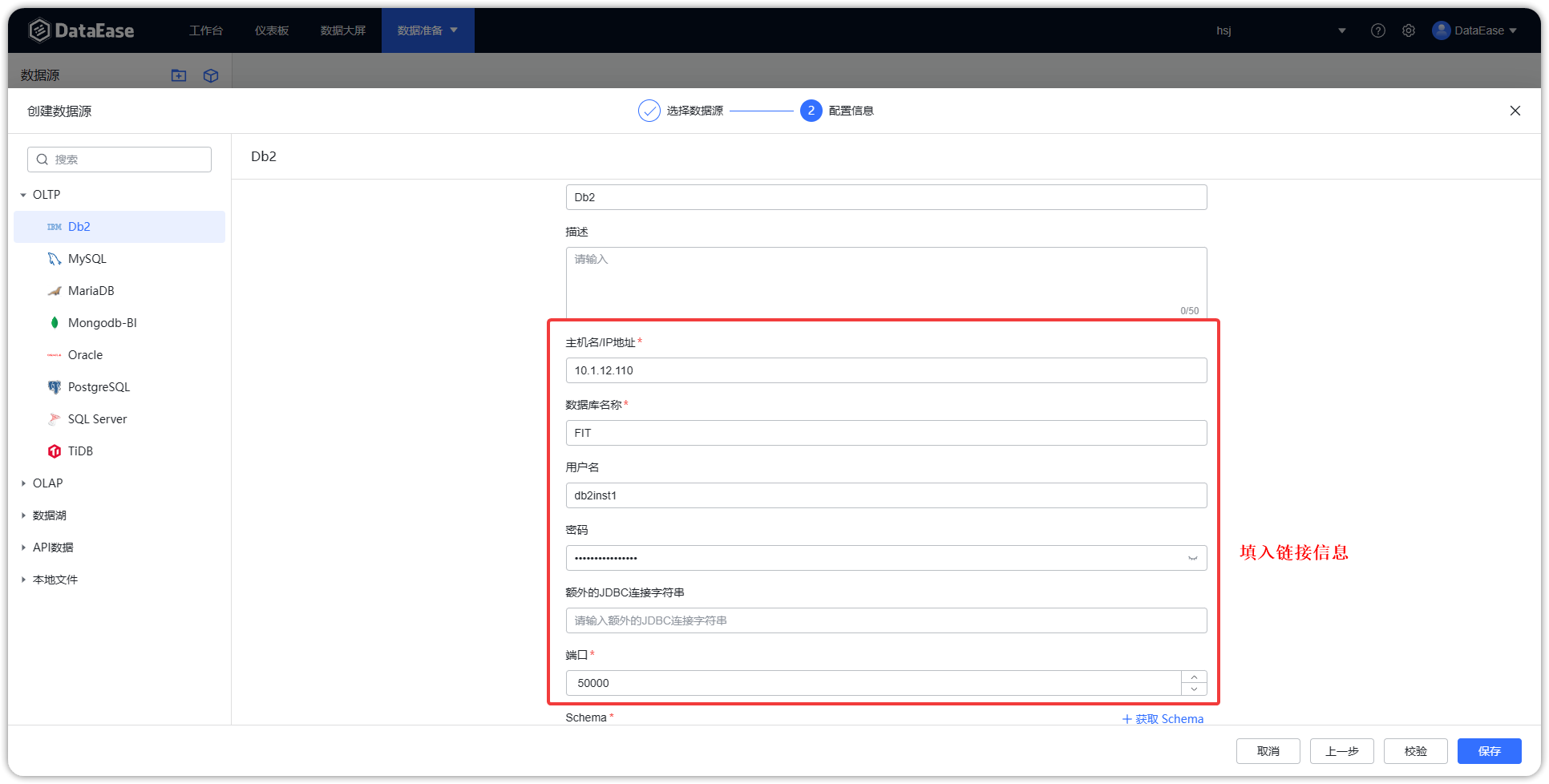Select the PostgreSQL elephant icon
This screenshot has height=784, width=1549.
coord(54,387)
